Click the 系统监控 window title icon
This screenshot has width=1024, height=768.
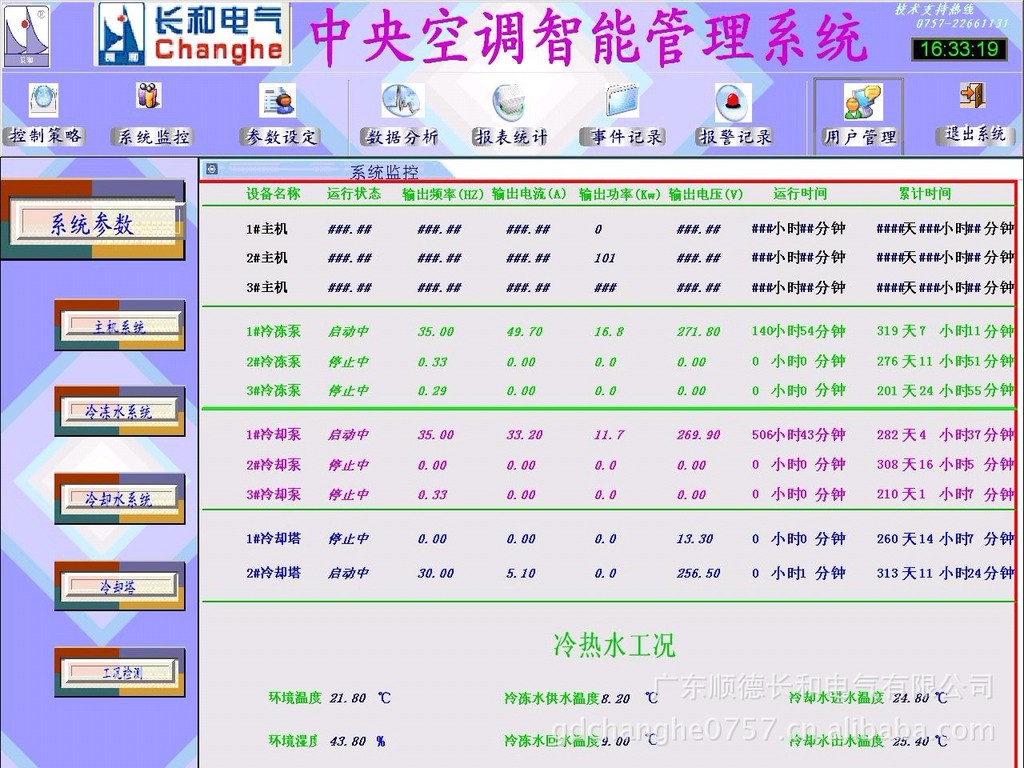click(212, 169)
